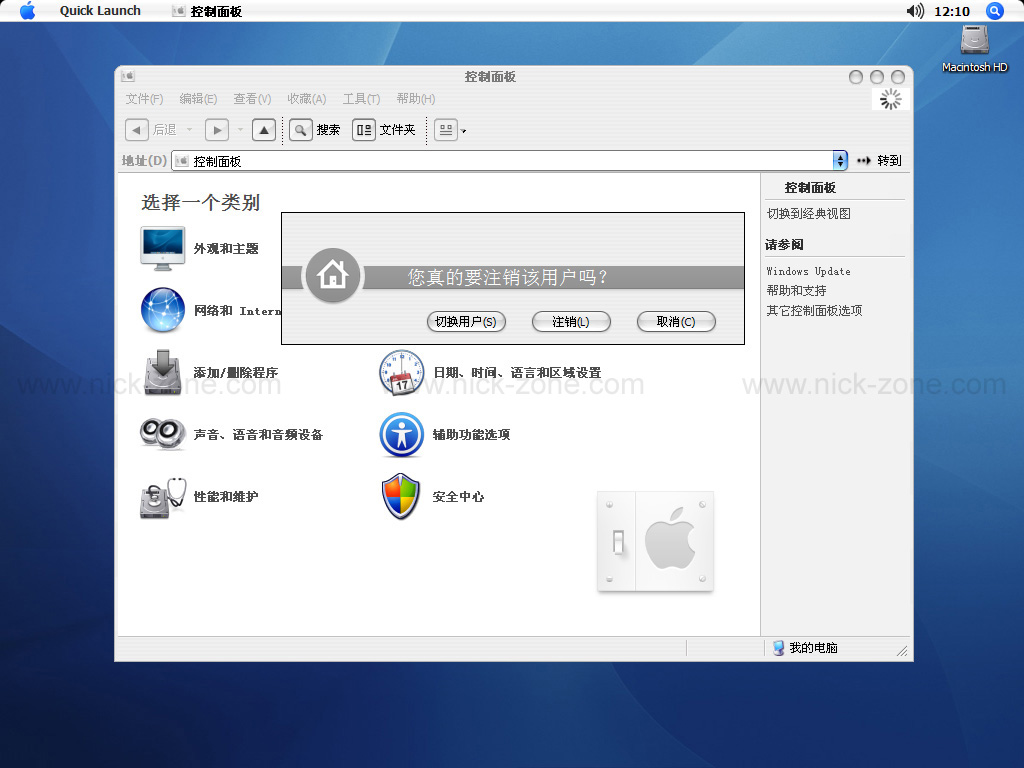Open 声音、语音和音频设备 category text
The image size is (1024, 768).
[x=258, y=435]
